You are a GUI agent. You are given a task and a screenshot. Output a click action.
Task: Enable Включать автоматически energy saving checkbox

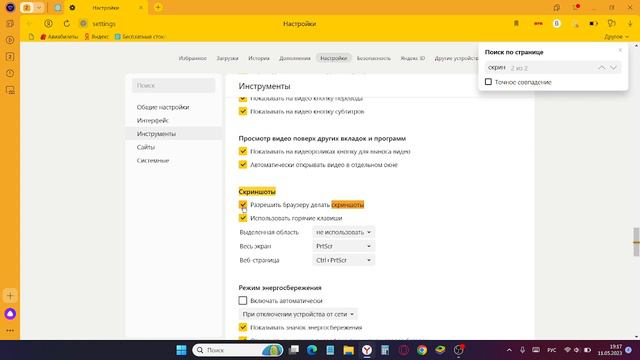(x=243, y=300)
